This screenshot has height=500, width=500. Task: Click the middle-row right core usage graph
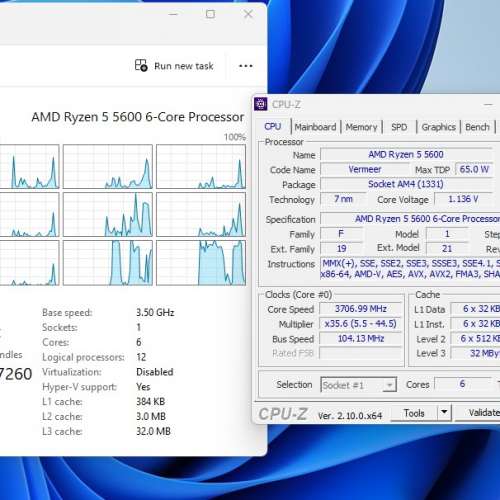(201, 215)
